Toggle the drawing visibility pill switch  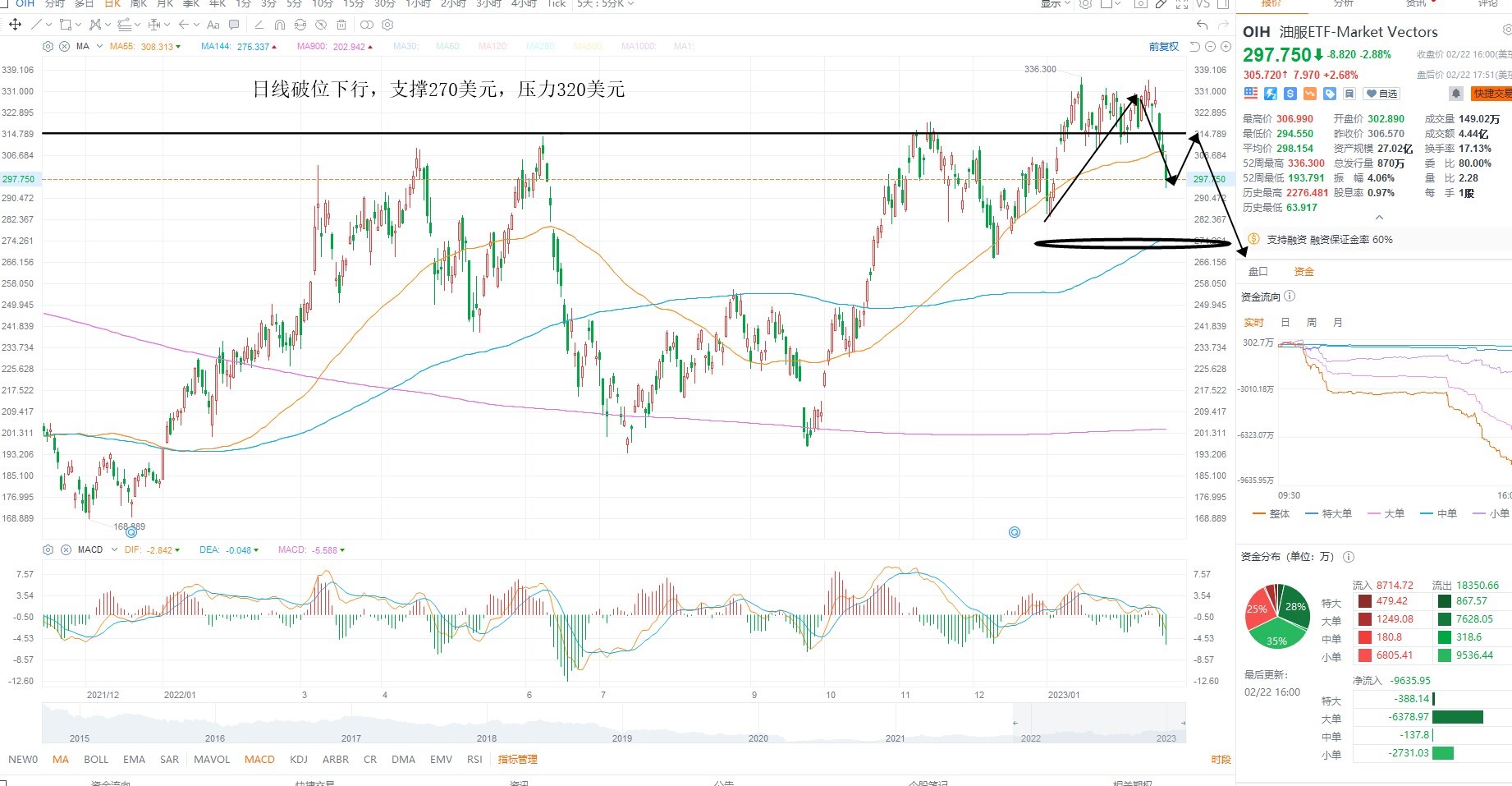[x=367, y=25]
